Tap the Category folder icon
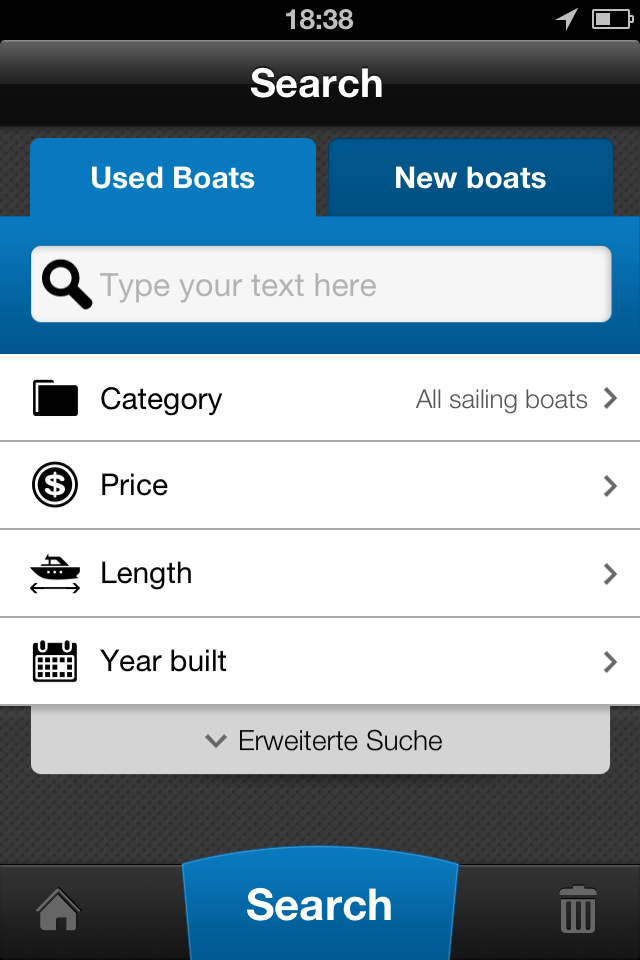The height and width of the screenshot is (960, 640). pyautogui.click(x=55, y=398)
